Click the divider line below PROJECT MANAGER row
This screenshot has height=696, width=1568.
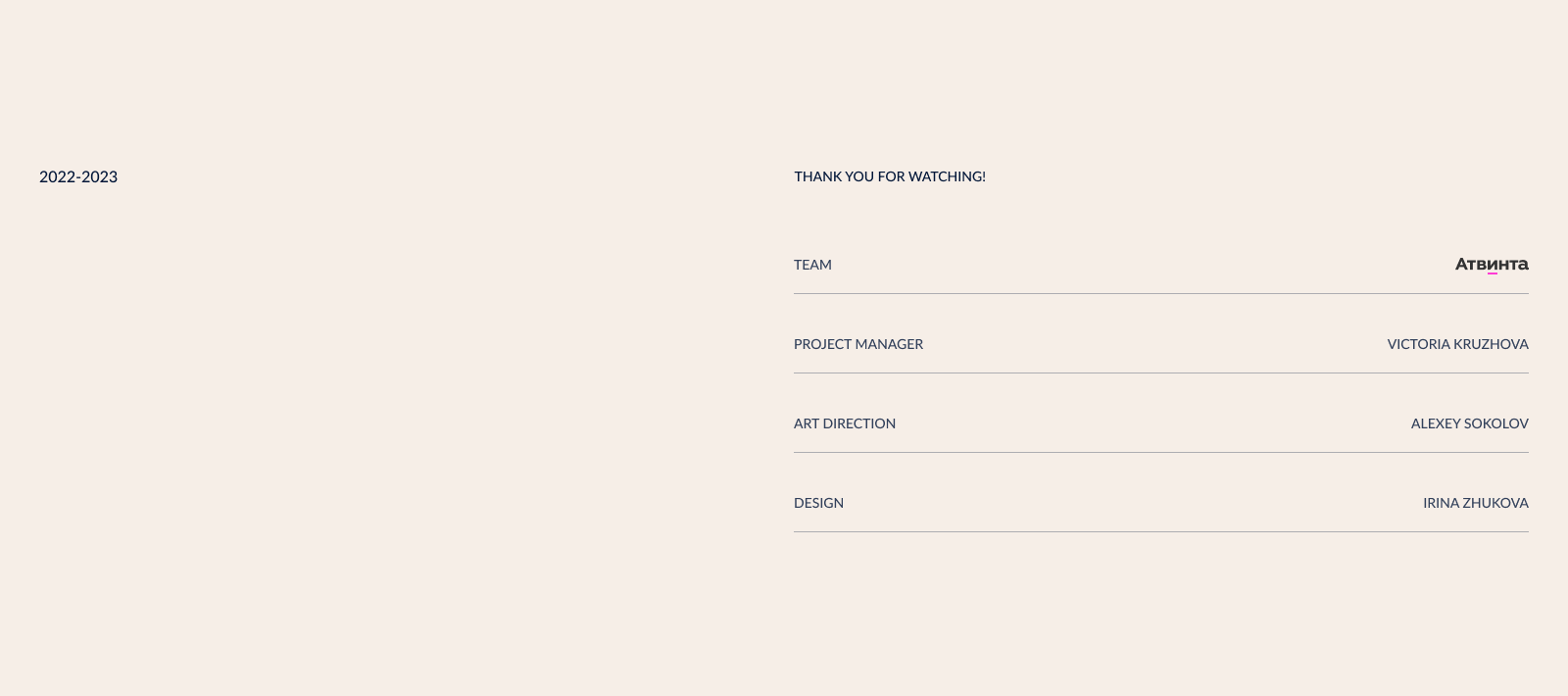tap(1161, 373)
